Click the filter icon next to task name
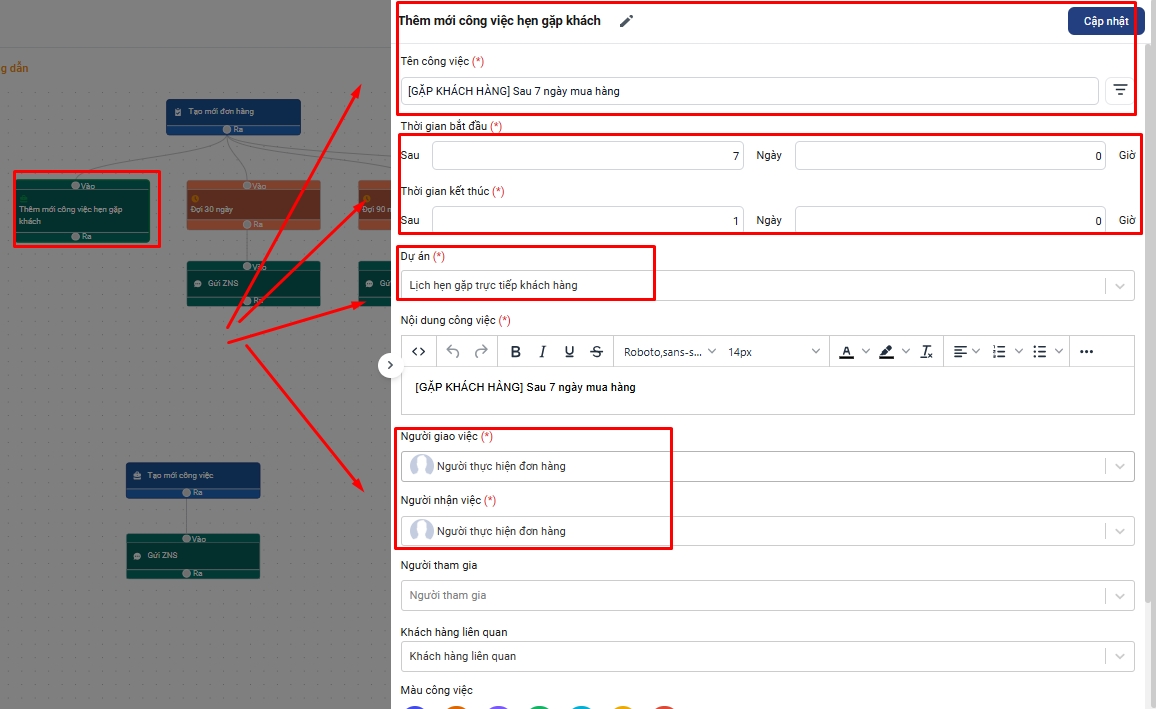Screen dimensions: 1156x709 1120,91
